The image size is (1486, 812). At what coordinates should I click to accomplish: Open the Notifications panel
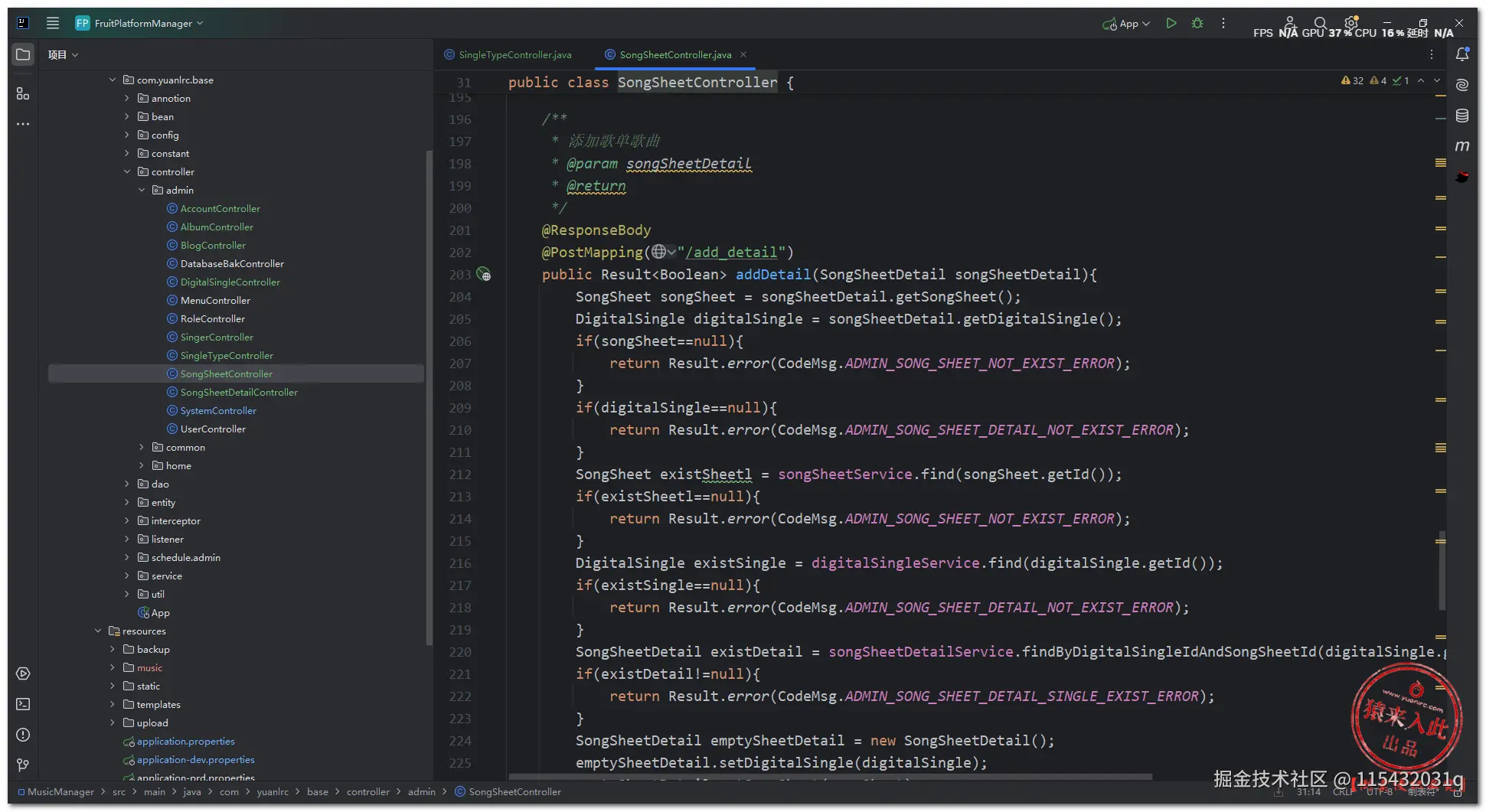(1462, 54)
